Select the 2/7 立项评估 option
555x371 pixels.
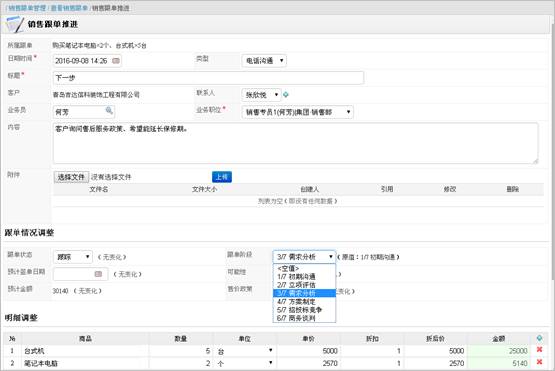click(x=304, y=285)
